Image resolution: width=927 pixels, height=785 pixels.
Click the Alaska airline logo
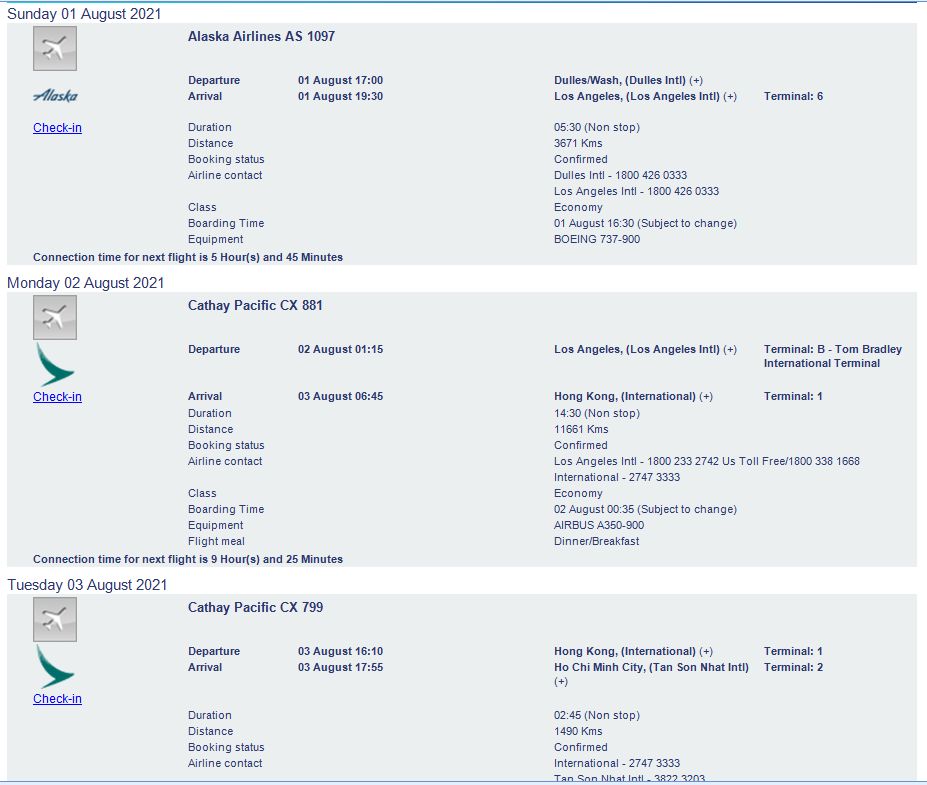[x=56, y=96]
